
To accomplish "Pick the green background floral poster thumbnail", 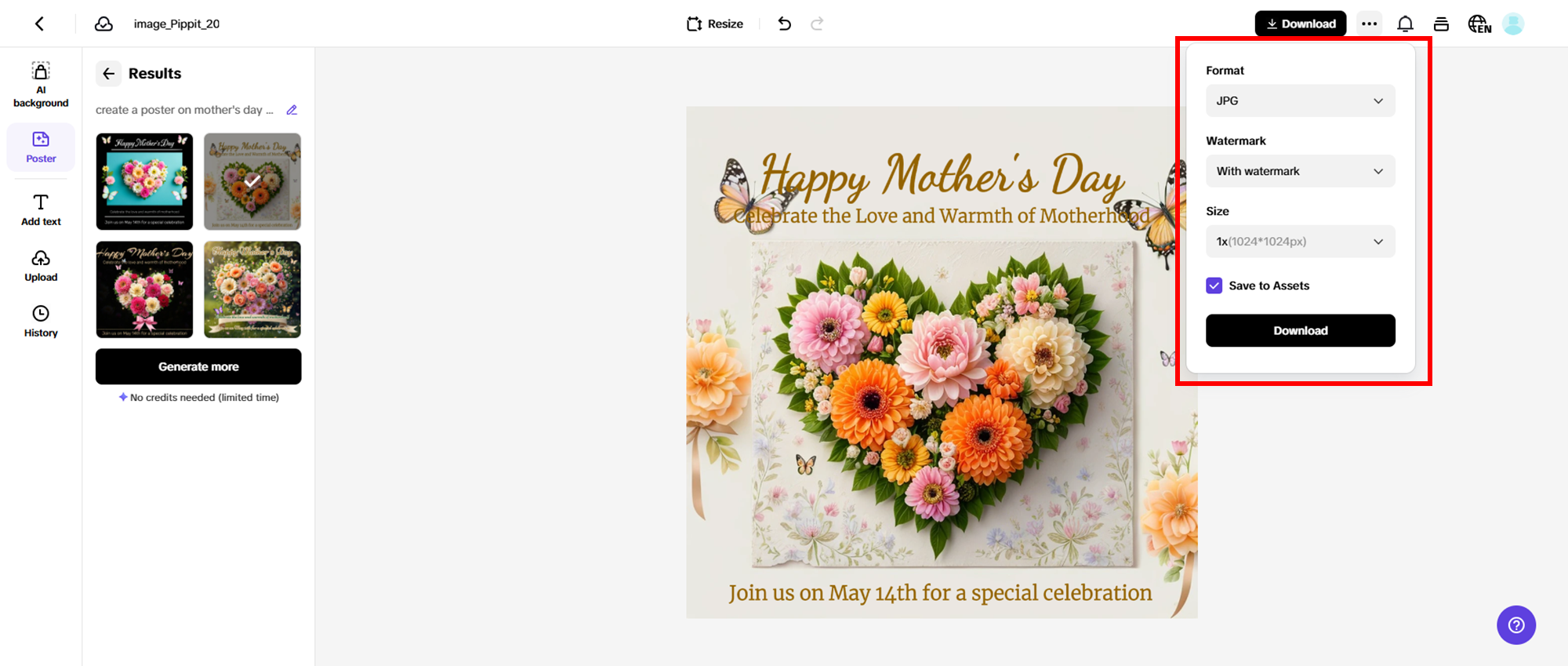I will coord(252,289).
